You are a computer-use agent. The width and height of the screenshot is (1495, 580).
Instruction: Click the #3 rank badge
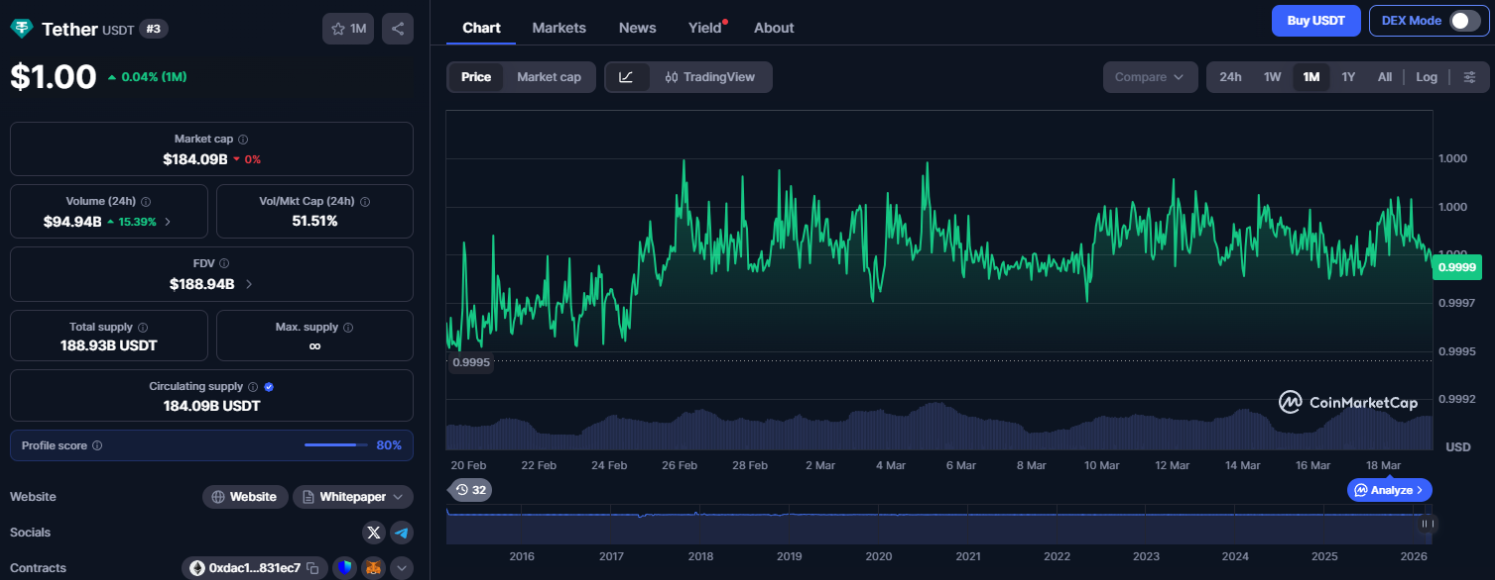pos(153,29)
